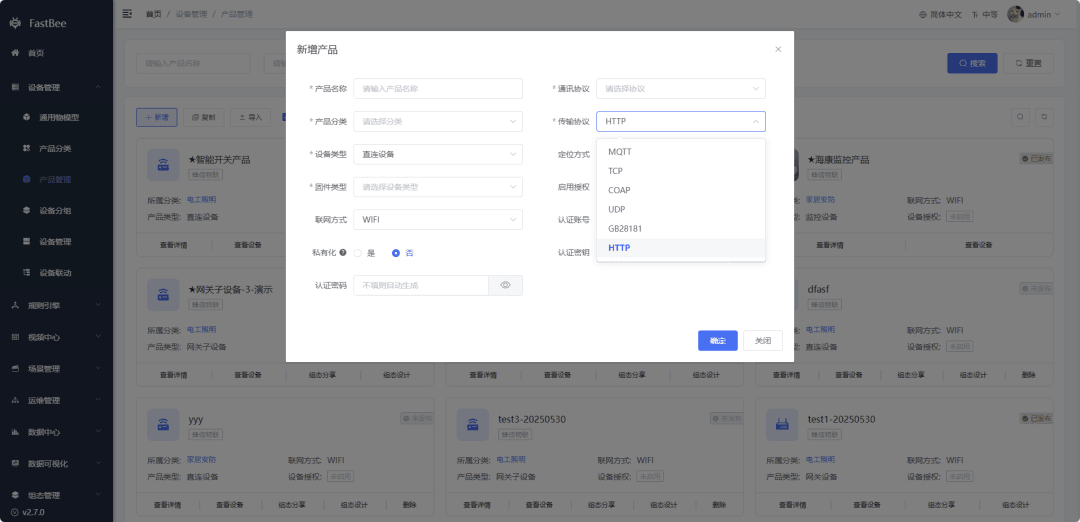Click the FastBee logo icon

click(16, 23)
